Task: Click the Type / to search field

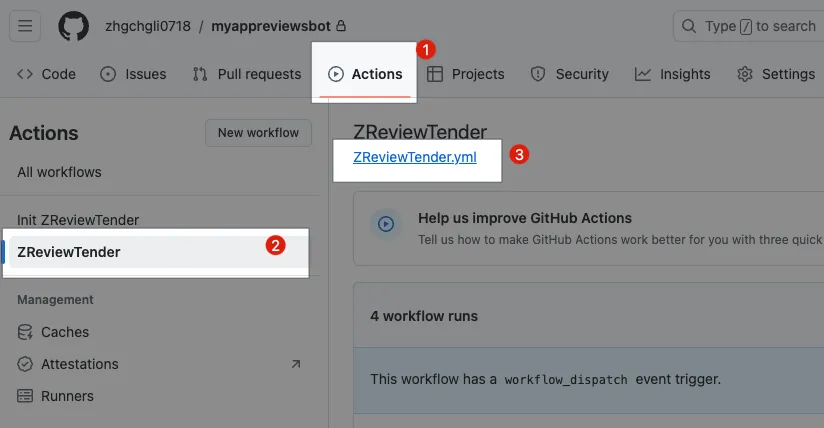Action: pyautogui.click(x=750, y=26)
